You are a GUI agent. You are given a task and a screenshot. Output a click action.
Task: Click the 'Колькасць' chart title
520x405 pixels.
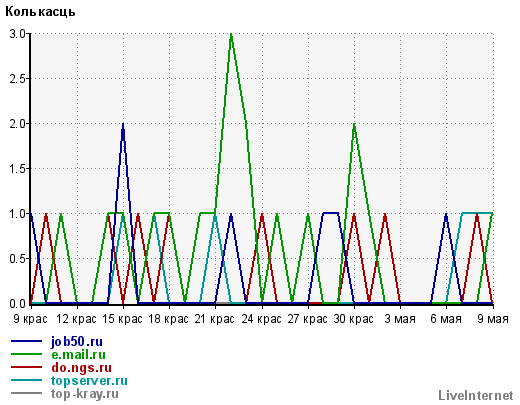pos(40,12)
